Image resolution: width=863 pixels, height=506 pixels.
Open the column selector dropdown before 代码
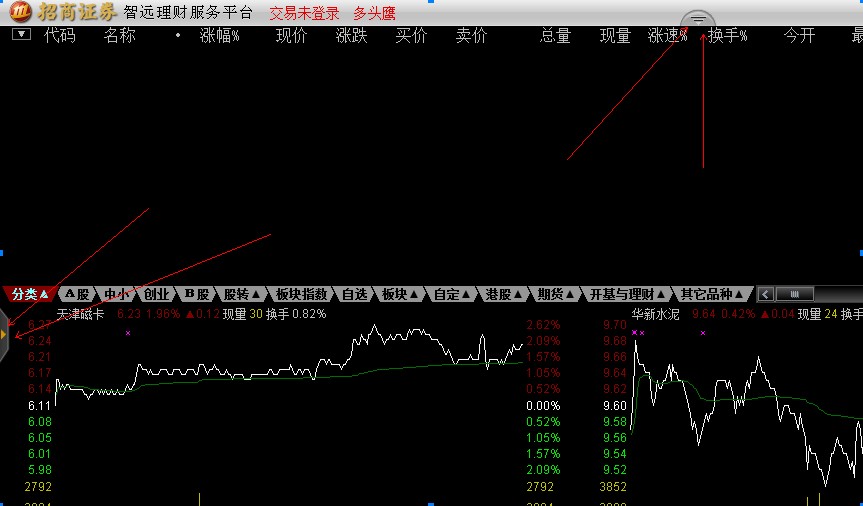tap(20, 35)
